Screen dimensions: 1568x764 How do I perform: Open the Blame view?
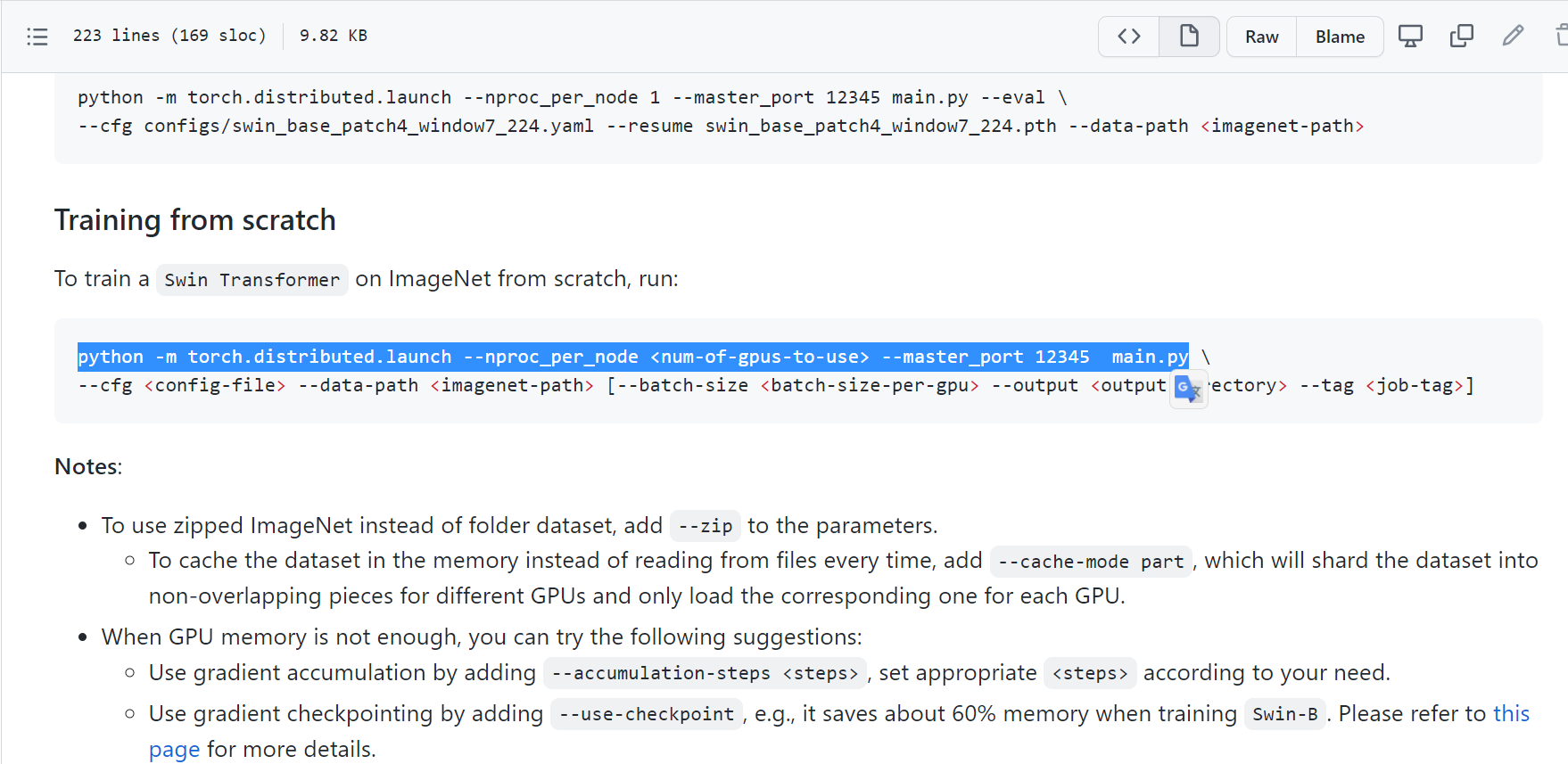1340,37
